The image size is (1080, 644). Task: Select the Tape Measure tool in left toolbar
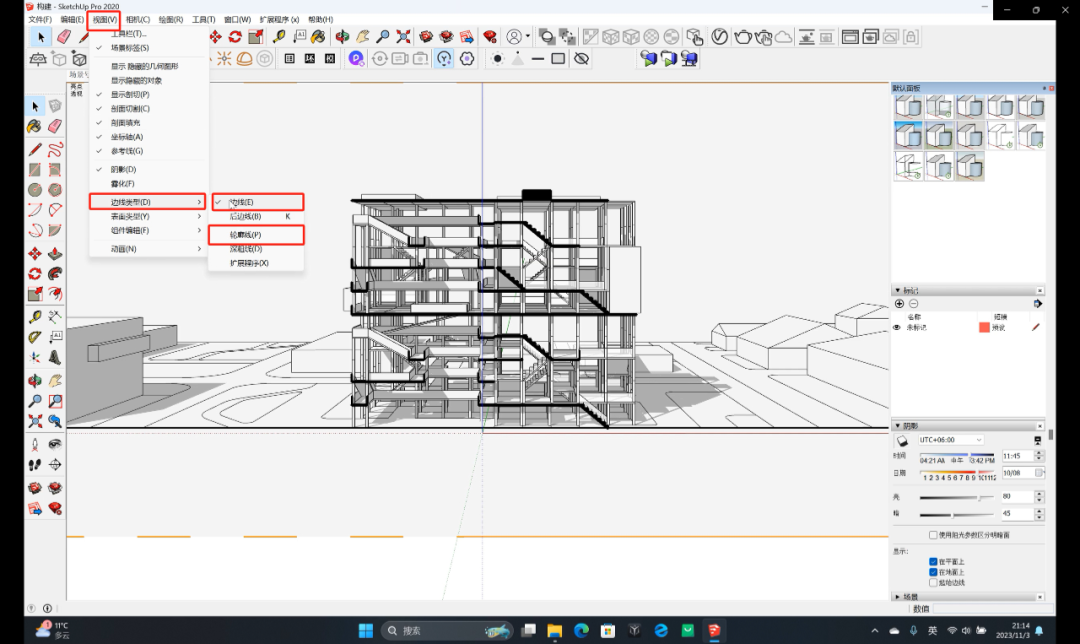coord(34,316)
